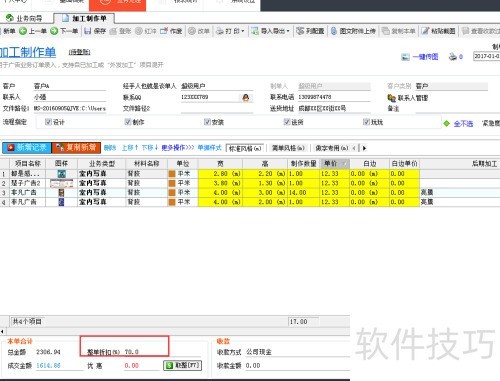This screenshot has width=500, height=381.
Task: Click the 保存 save disk icon
Action: (88, 31)
